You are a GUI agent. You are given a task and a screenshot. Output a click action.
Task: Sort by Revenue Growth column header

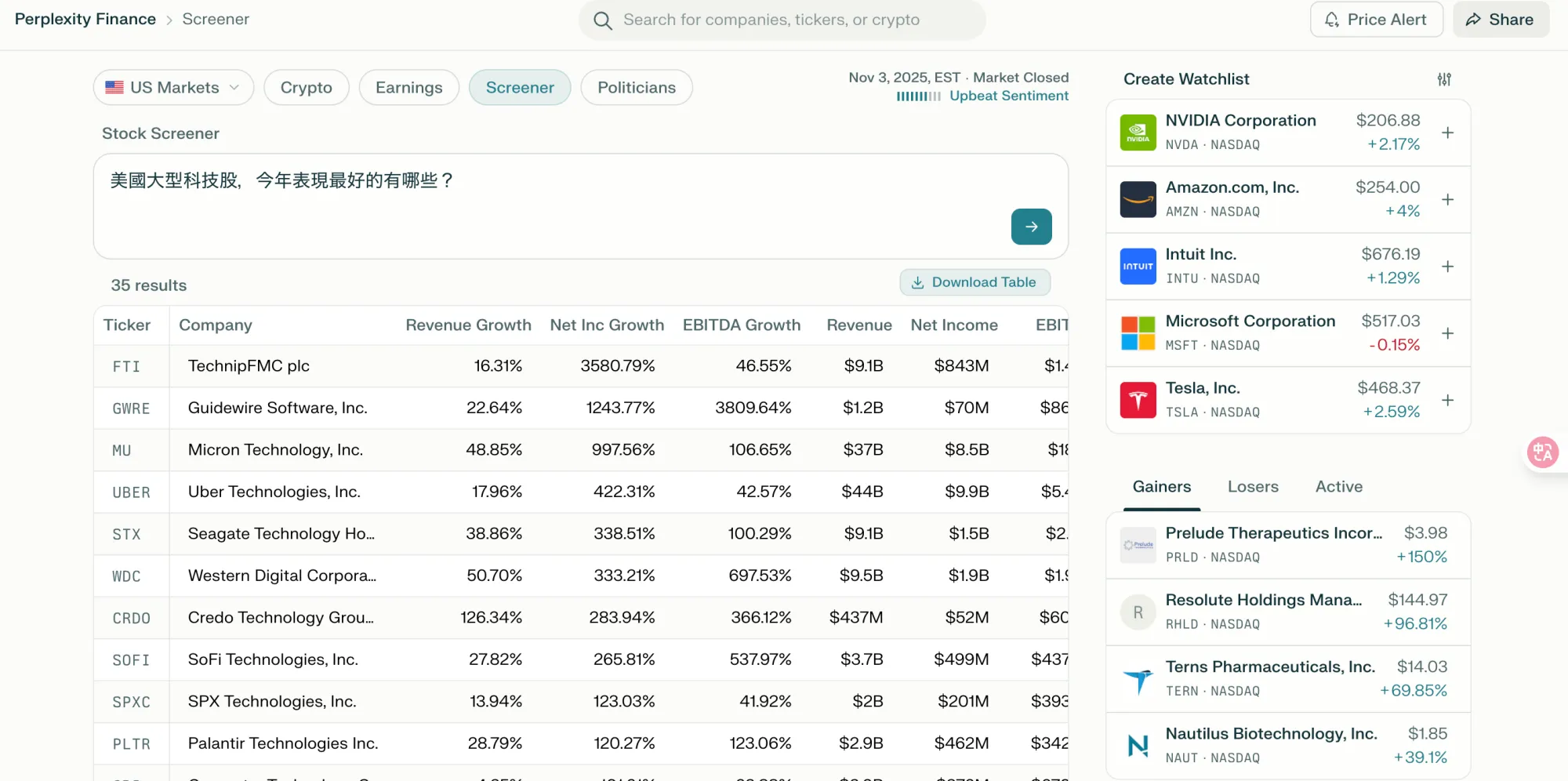[x=468, y=325]
